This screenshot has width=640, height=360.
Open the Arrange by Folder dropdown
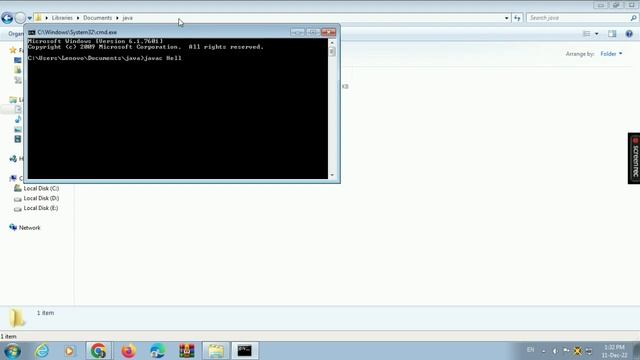611,54
